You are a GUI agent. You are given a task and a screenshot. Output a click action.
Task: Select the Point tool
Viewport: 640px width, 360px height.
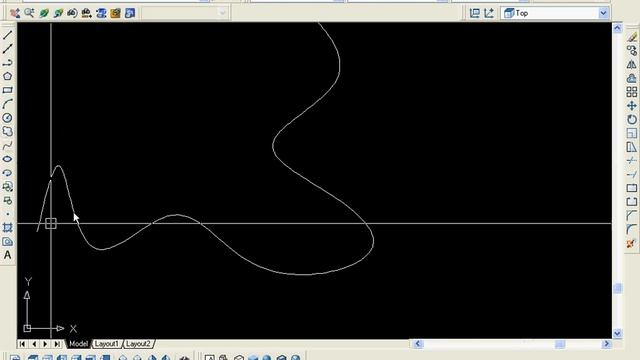tap(7, 214)
